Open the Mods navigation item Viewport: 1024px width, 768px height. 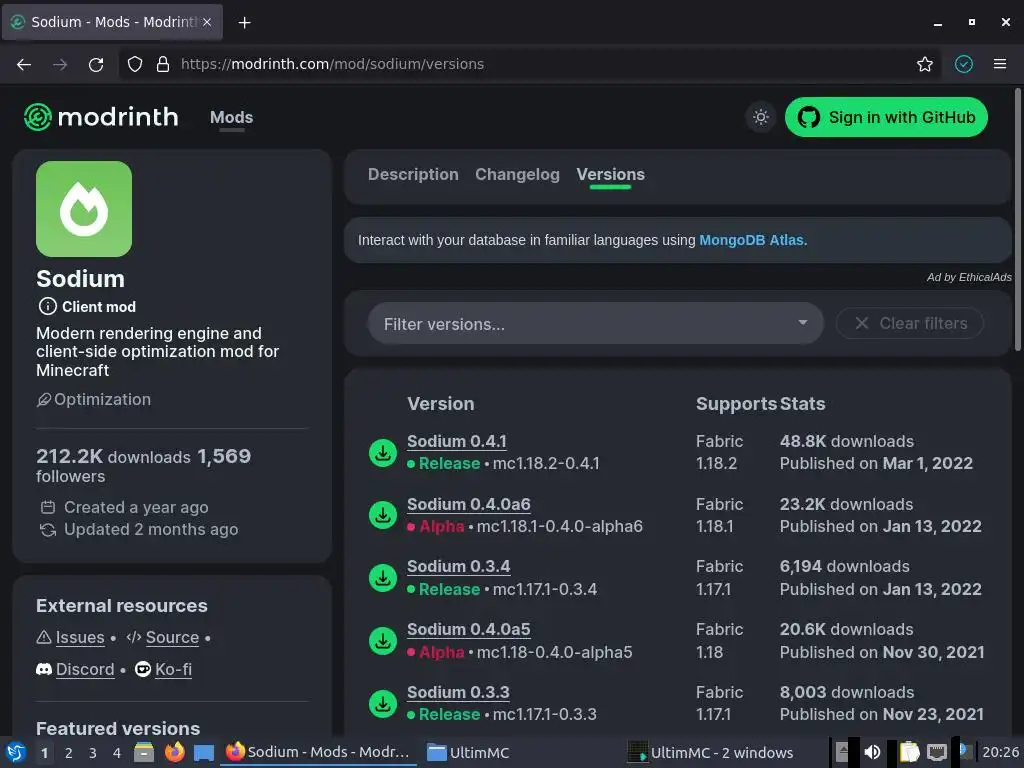click(x=231, y=118)
